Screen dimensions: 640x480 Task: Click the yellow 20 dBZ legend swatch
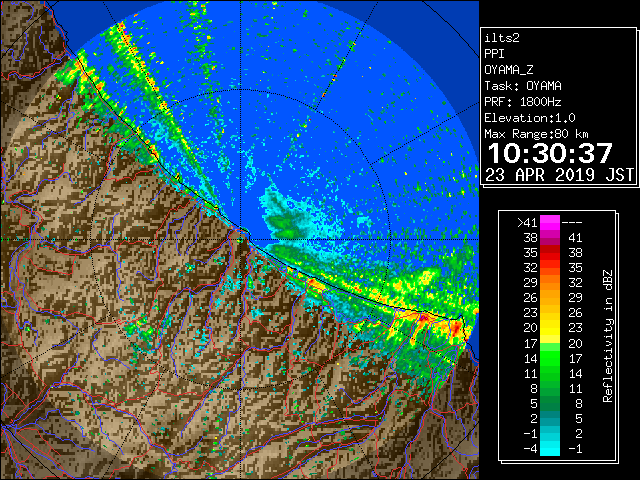(x=550, y=328)
